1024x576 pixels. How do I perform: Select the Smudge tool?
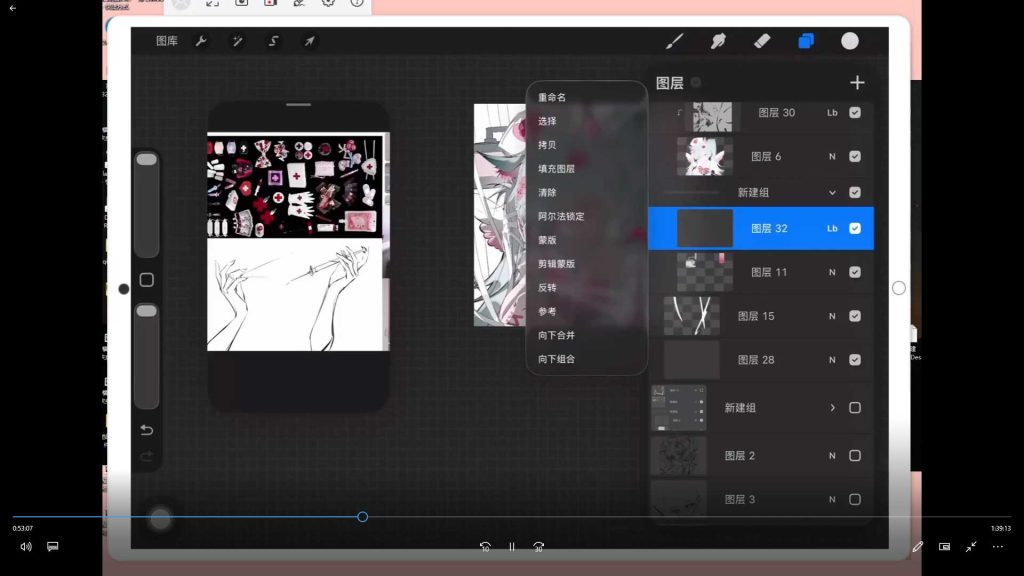click(x=718, y=41)
